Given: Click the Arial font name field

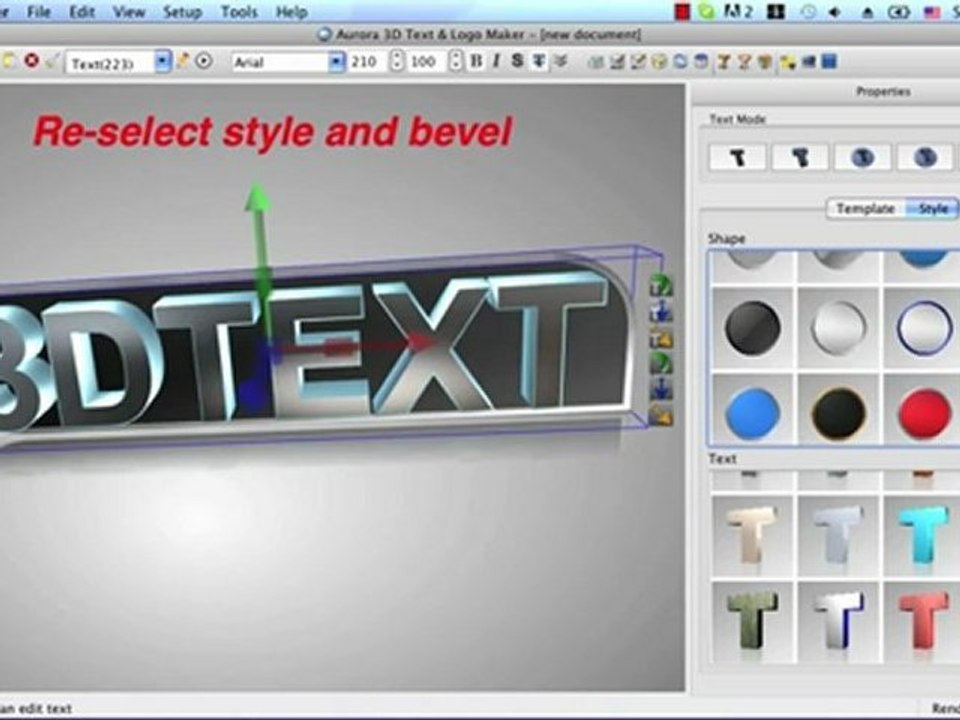Looking at the screenshot, I should [280, 62].
